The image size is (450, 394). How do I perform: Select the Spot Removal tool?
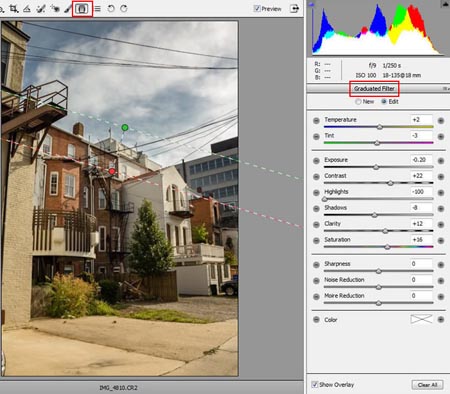click(41, 9)
